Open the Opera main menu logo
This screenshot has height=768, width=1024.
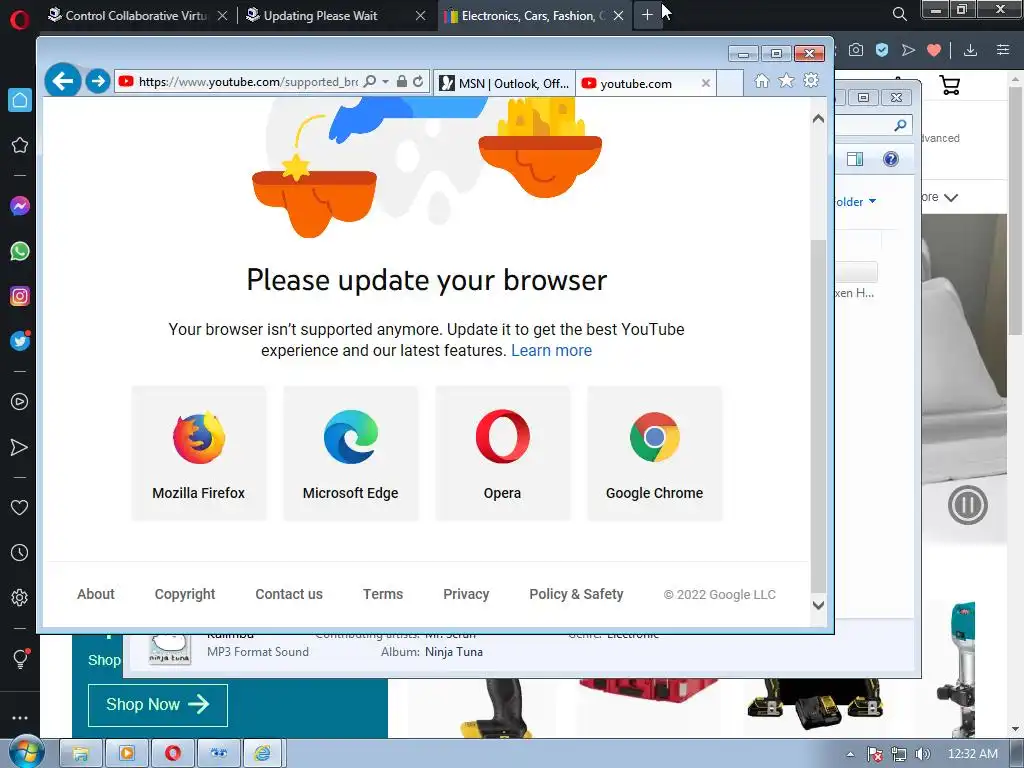[20, 20]
